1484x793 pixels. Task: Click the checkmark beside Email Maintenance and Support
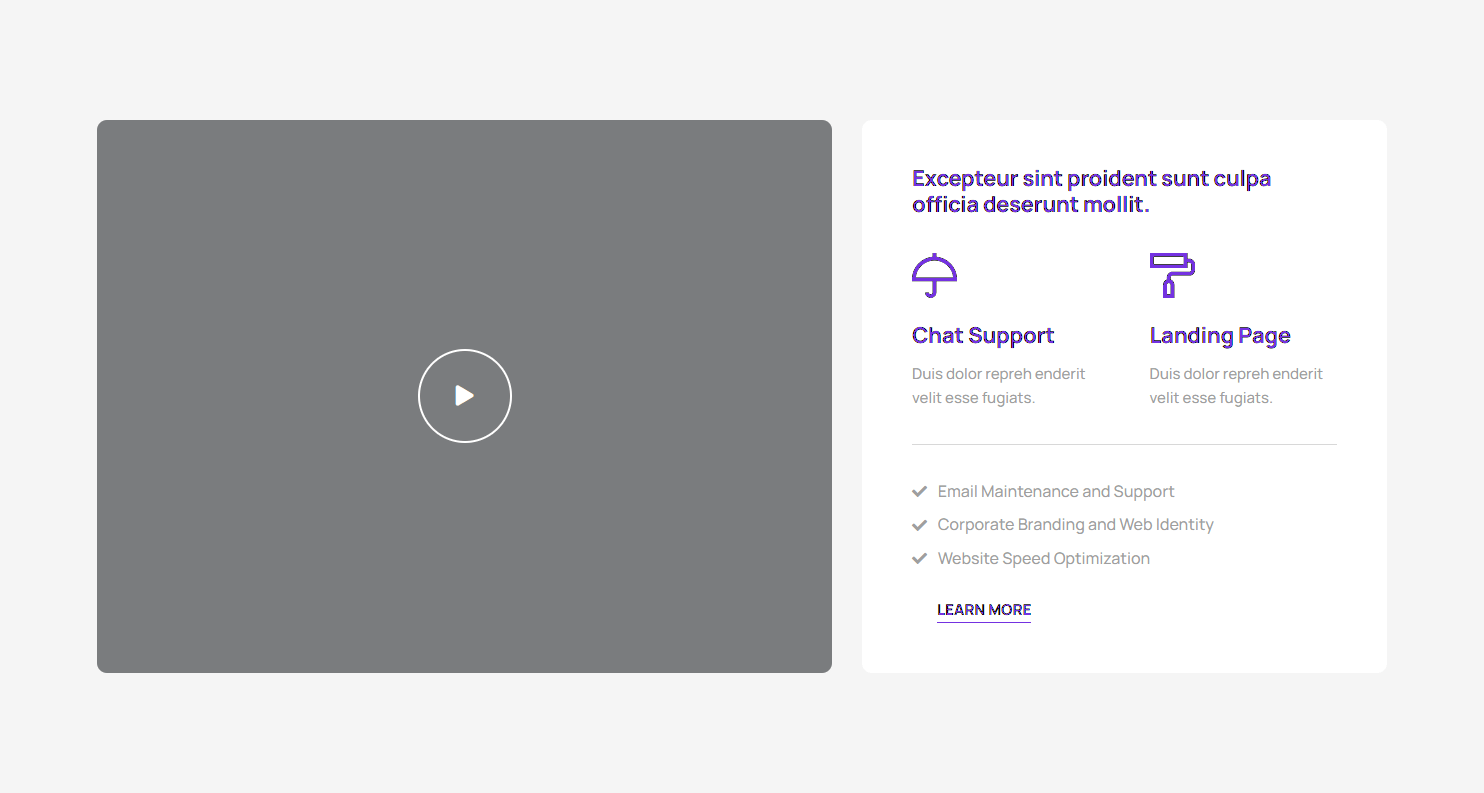click(x=920, y=492)
